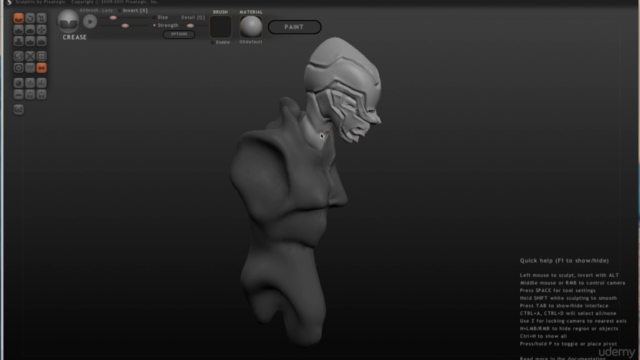The image size is (640, 360).
Task: Toggle the Wireframe display icon
Action: (x=30, y=68)
